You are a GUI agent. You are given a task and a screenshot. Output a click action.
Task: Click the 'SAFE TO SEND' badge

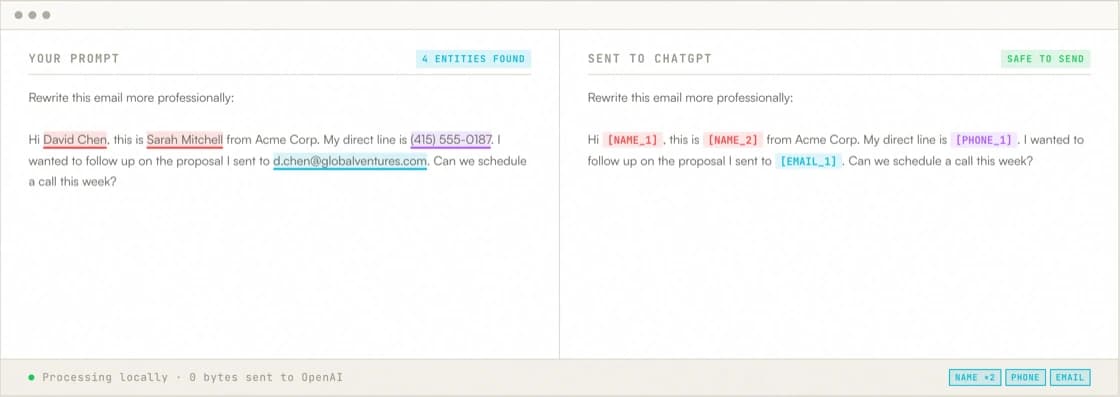(x=1046, y=59)
